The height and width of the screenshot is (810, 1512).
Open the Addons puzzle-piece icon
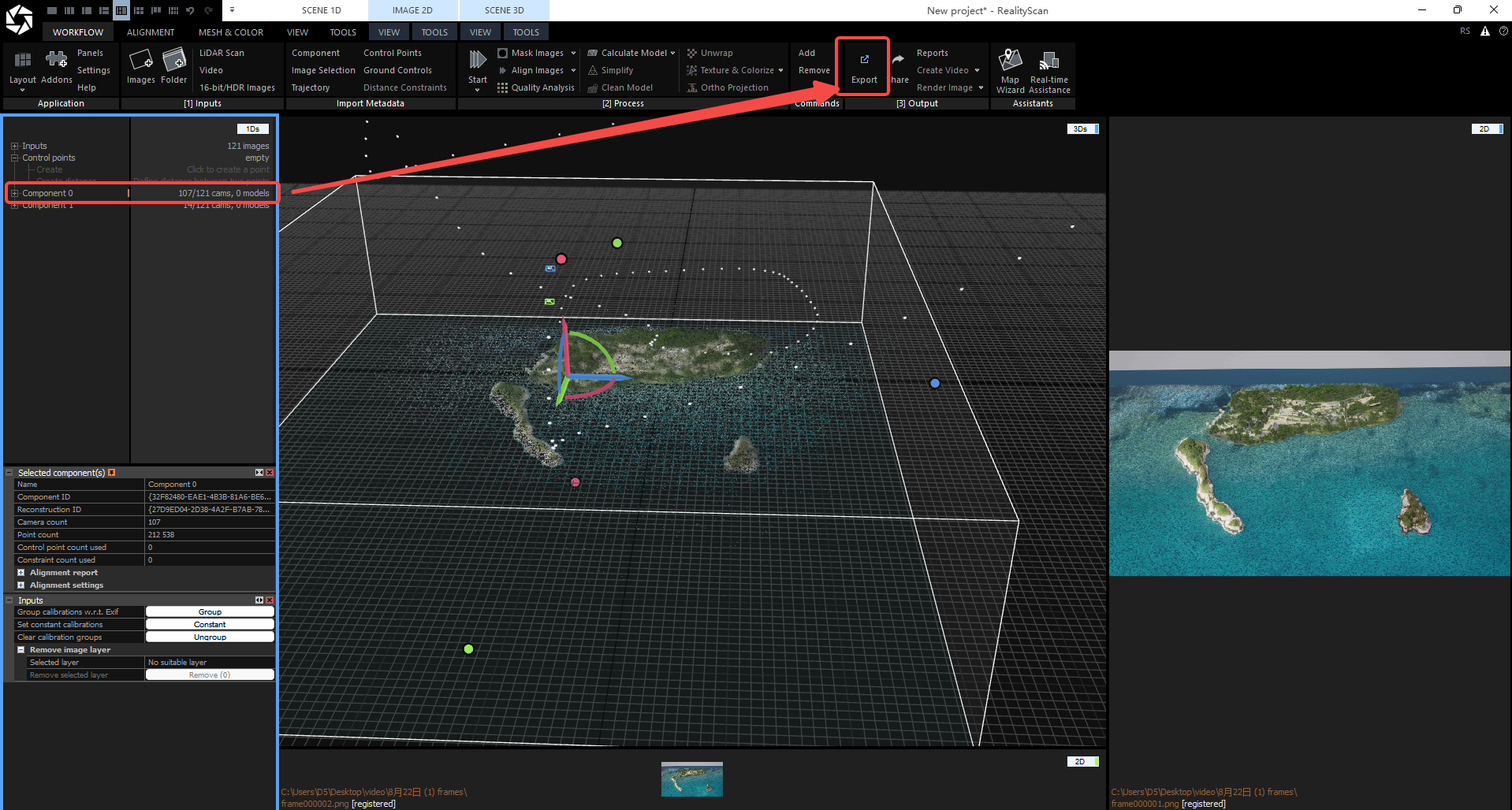pyautogui.click(x=56, y=60)
